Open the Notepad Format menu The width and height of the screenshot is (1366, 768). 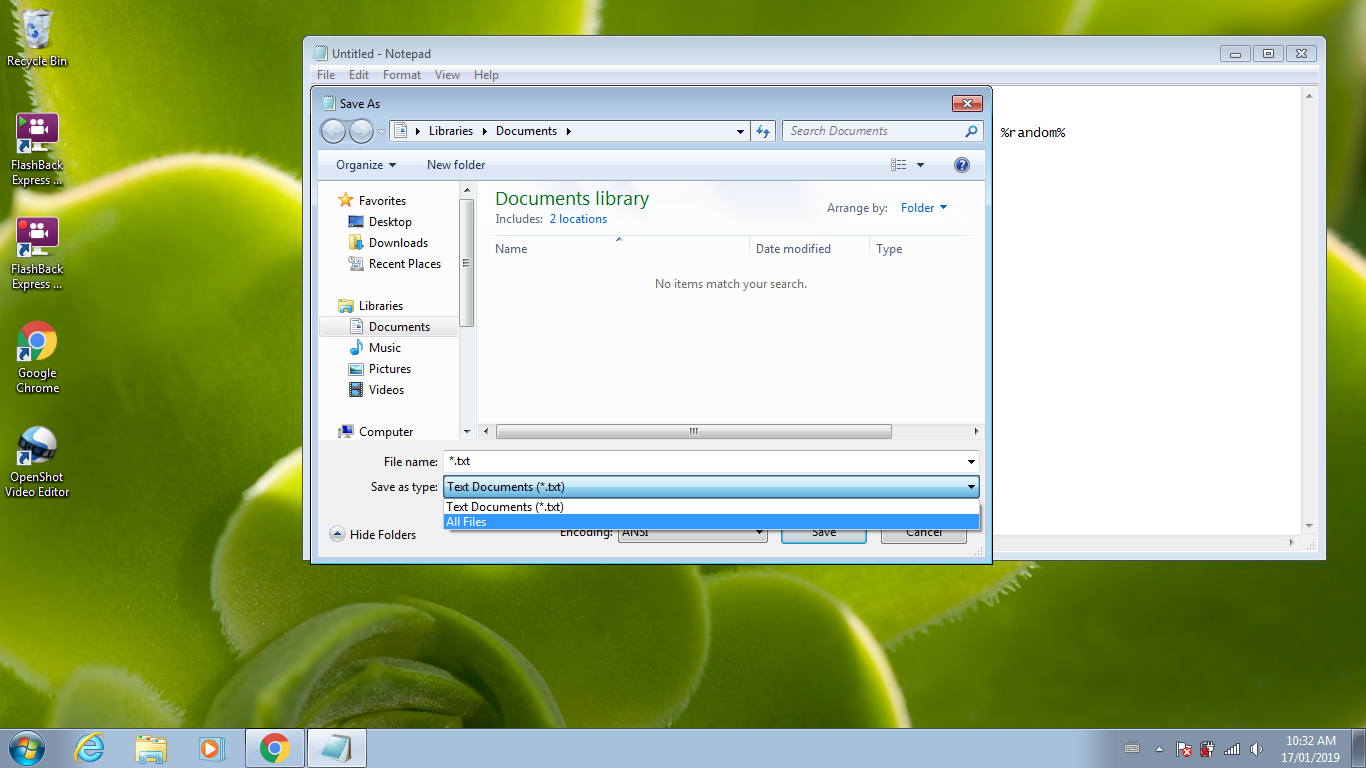402,75
